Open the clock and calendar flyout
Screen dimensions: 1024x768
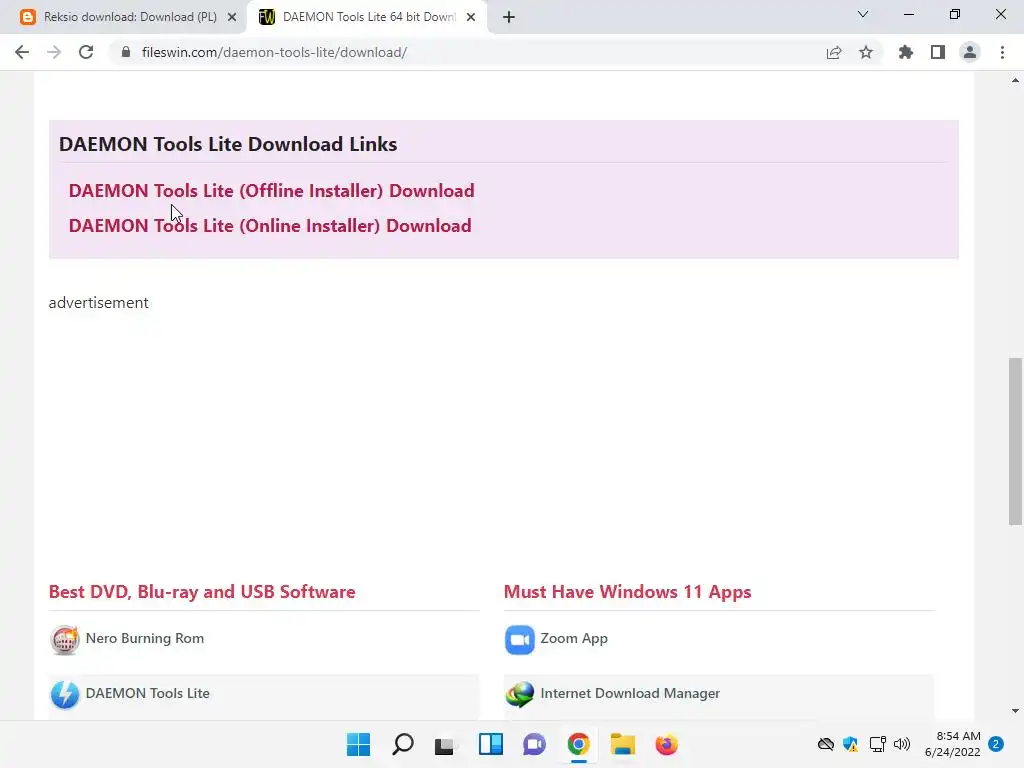pos(952,744)
